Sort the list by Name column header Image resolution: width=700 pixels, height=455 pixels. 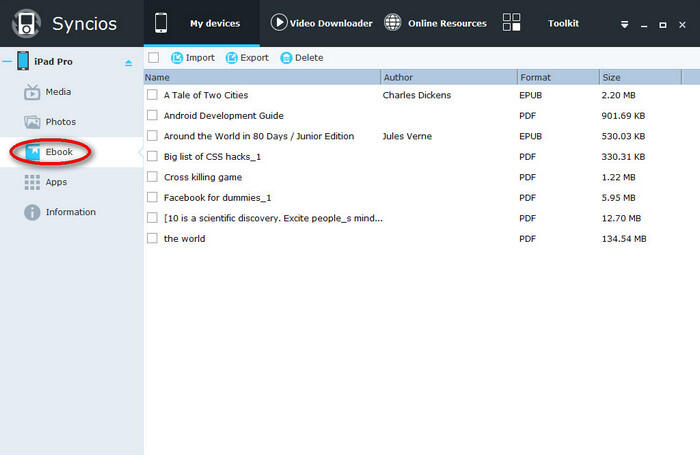(x=262, y=77)
